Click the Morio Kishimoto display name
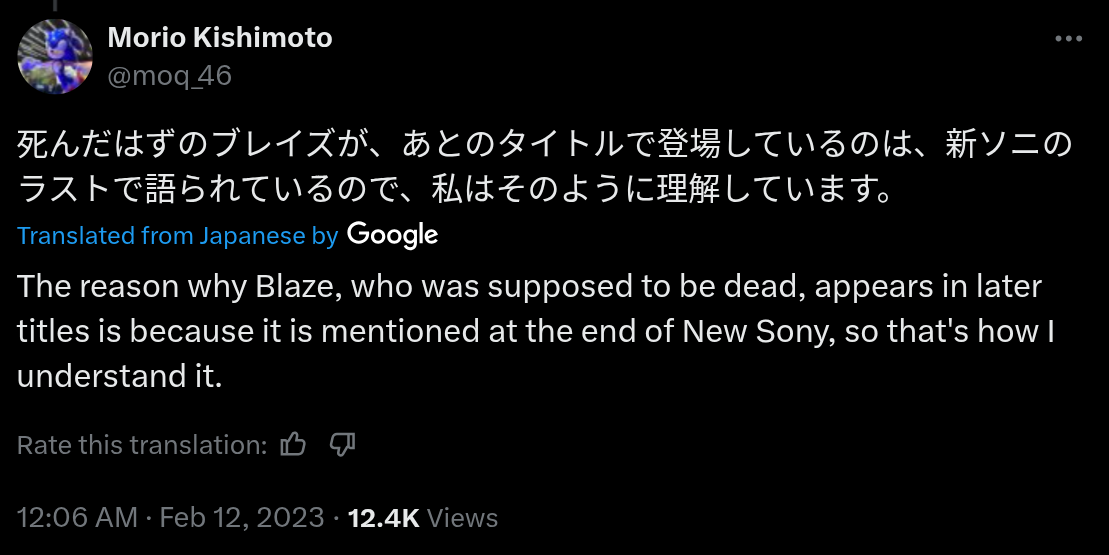Screen dimensions: 1109x555 coord(220,37)
